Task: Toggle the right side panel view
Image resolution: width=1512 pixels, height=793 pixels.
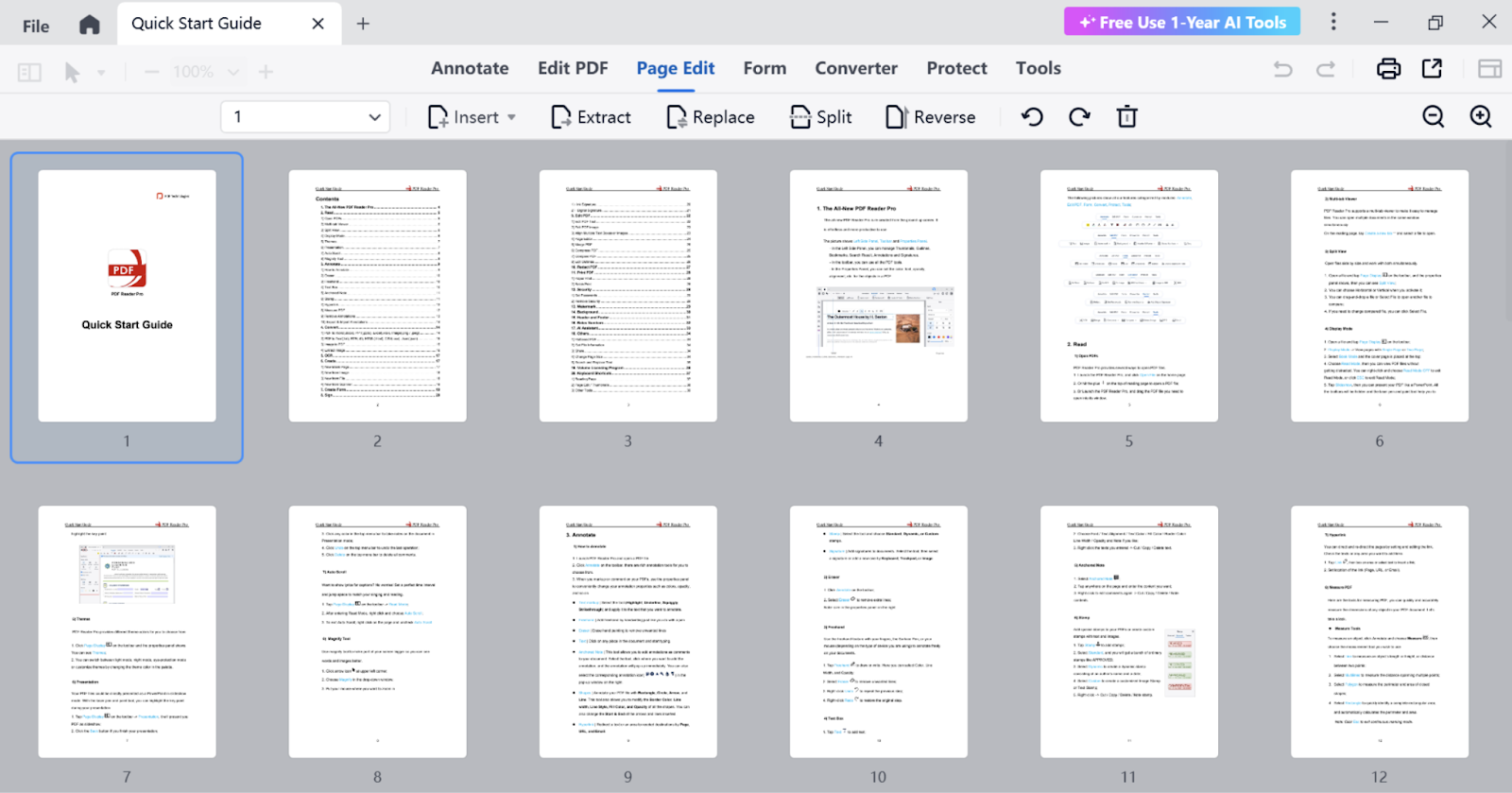Action: (x=1489, y=69)
